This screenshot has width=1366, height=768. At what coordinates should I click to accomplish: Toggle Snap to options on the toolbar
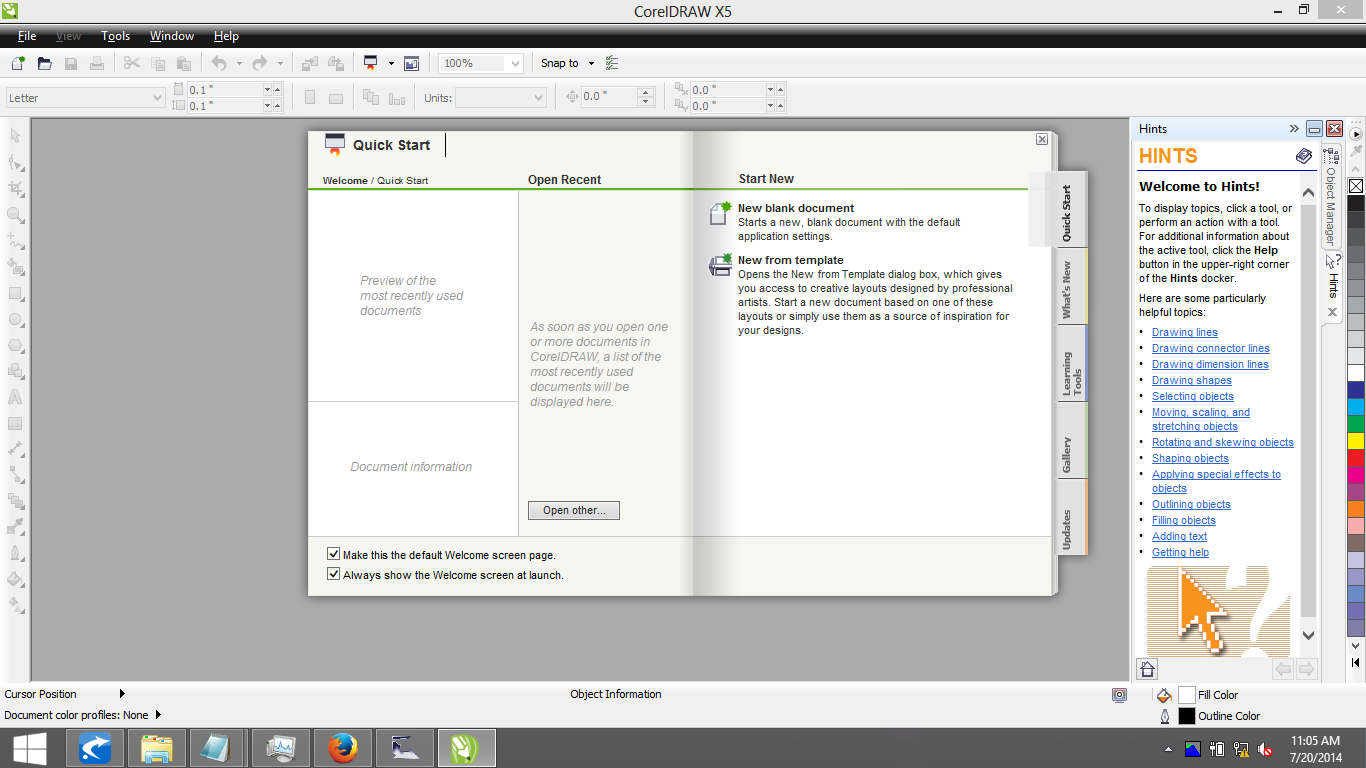(566, 62)
